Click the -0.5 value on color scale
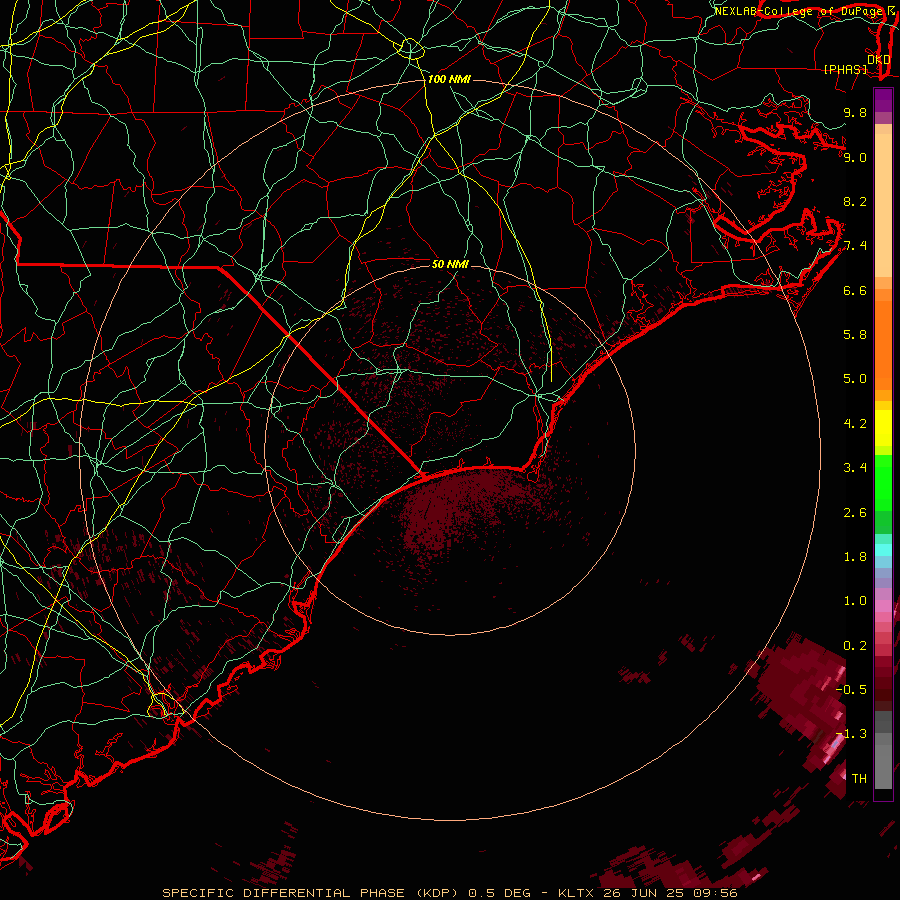This screenshot has width=900, height=900. (x=851, y=689)
